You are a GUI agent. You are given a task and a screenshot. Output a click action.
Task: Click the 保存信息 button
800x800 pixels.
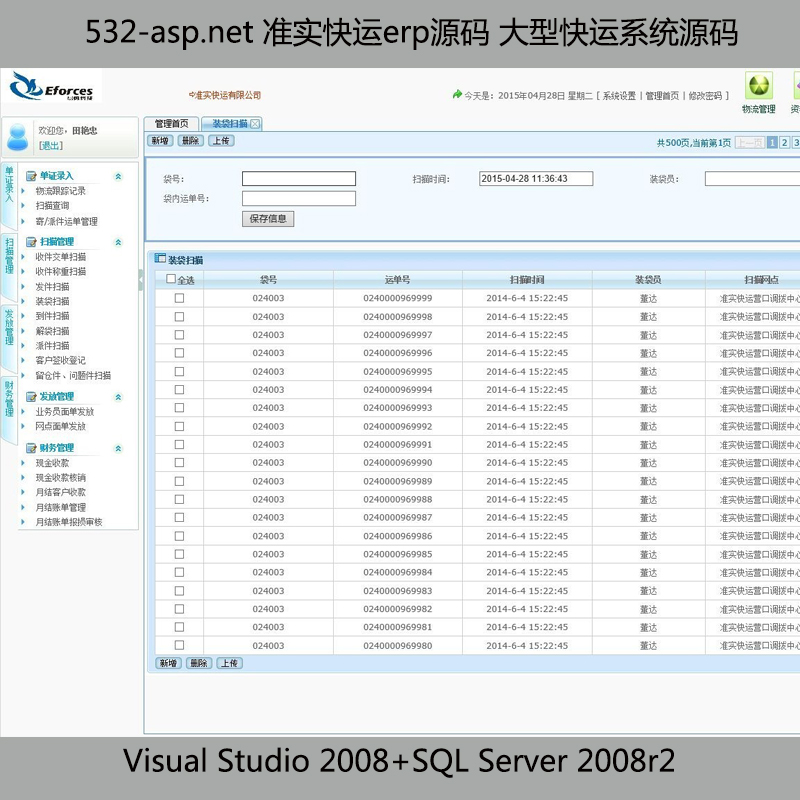pos(268,219)
